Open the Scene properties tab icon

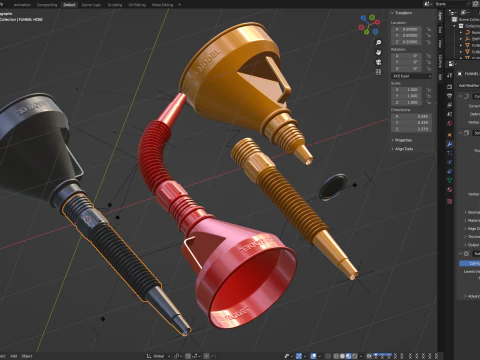[449, 114]
